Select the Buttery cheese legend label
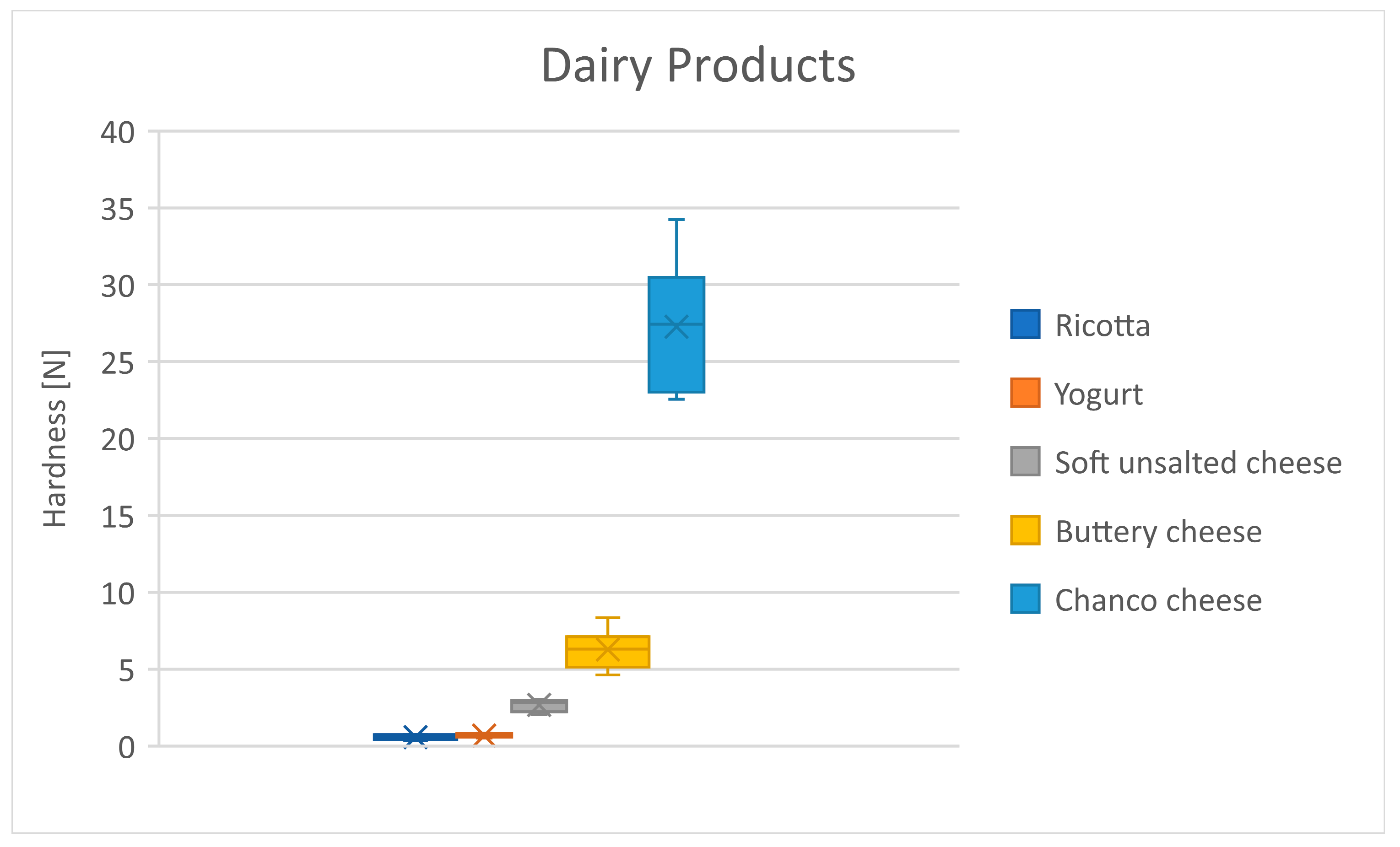Image resolution: width=1400 pixels, height=847 pixels. (1158, 532)
